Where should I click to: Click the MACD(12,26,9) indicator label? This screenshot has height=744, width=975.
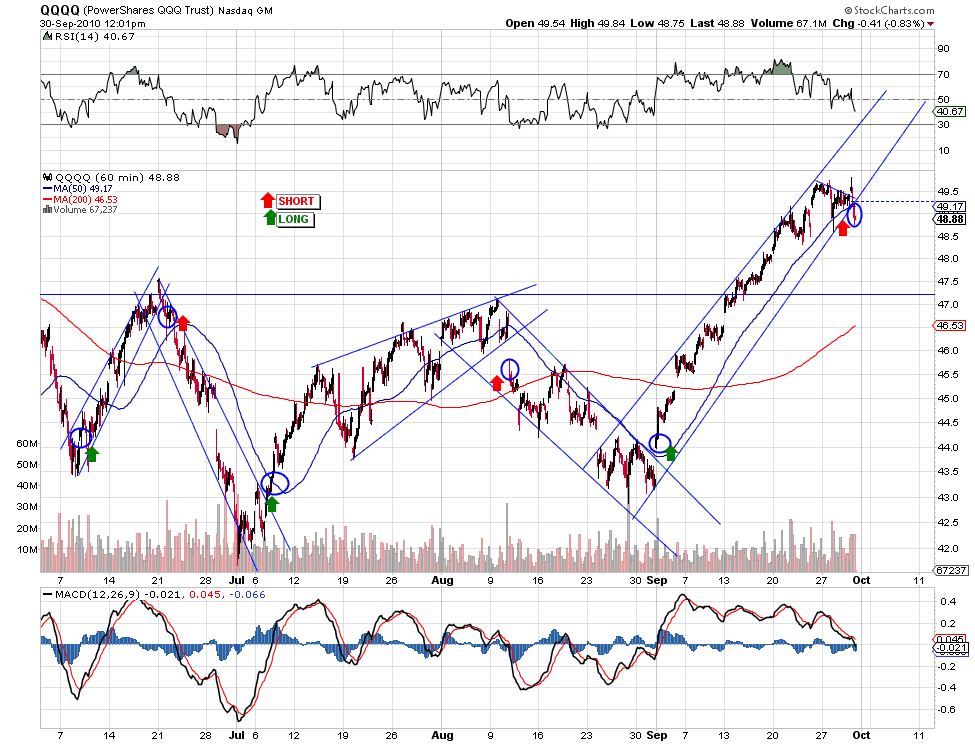(98, 595)
